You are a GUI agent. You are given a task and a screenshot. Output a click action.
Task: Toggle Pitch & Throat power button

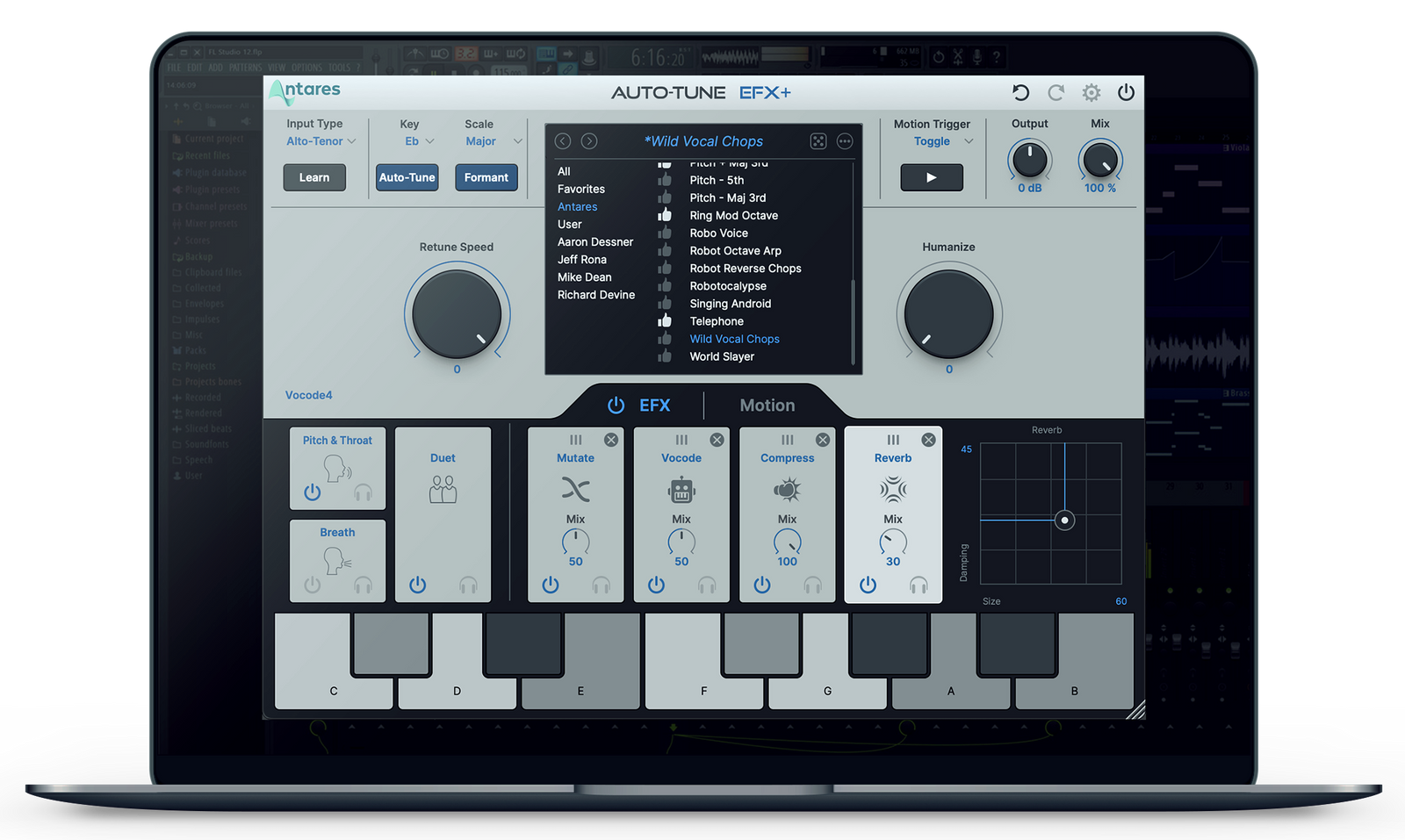(313, 492)
